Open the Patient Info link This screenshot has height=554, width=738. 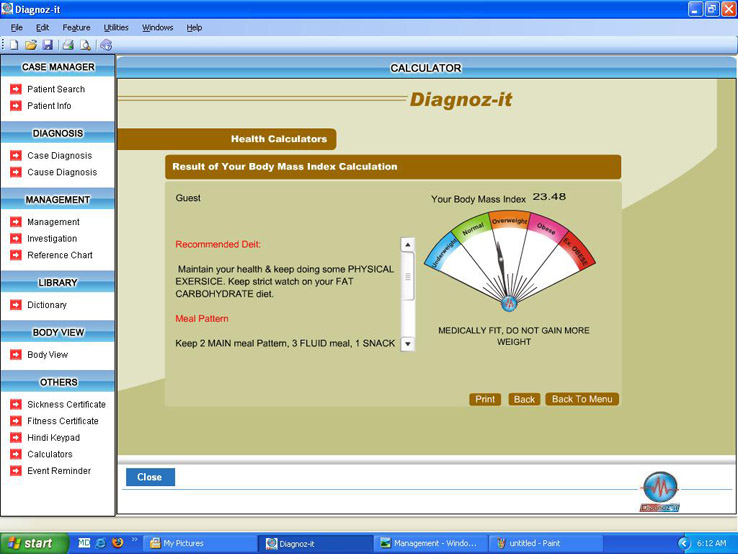click(x=49, y=105)
